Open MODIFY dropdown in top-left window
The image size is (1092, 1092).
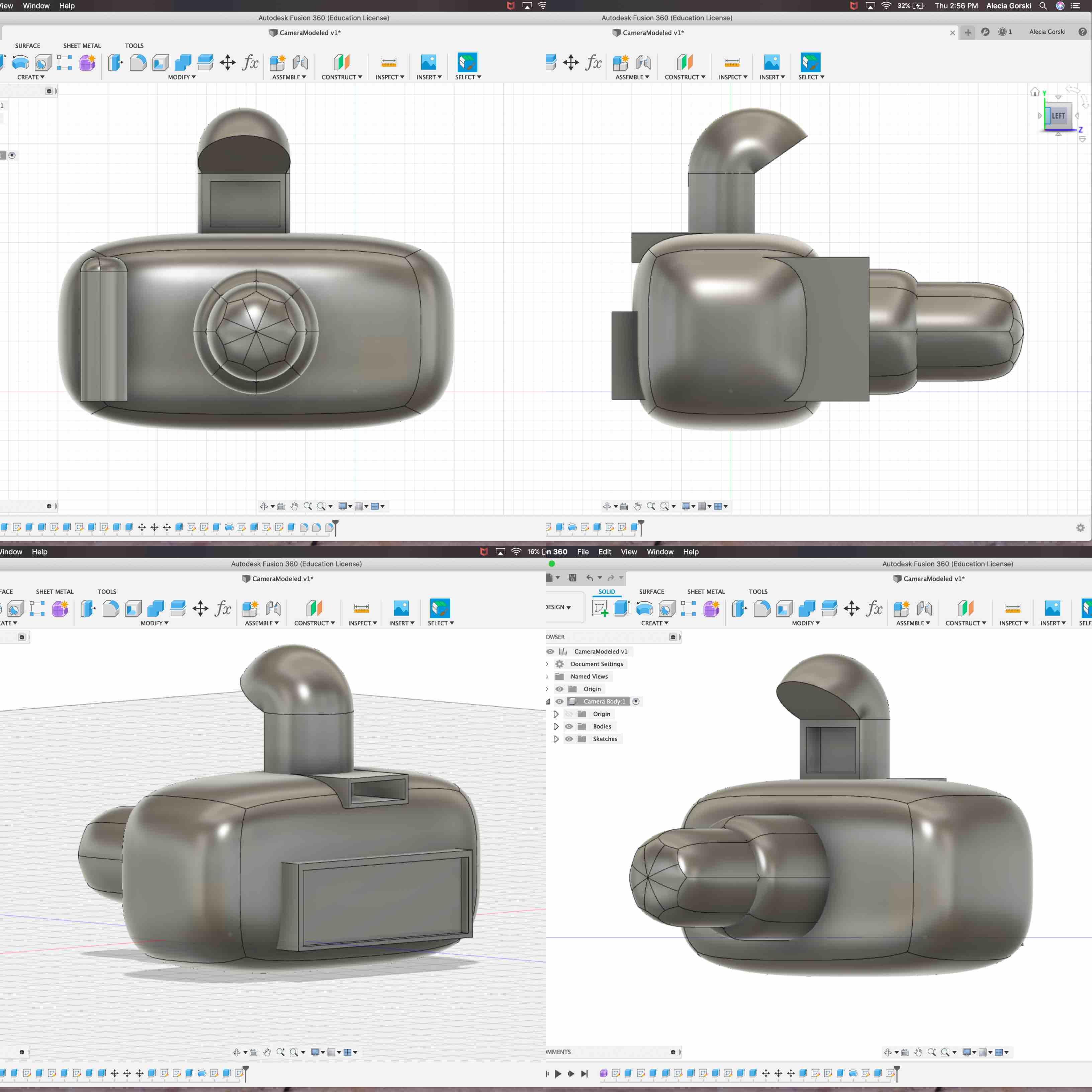pos(181,77)
